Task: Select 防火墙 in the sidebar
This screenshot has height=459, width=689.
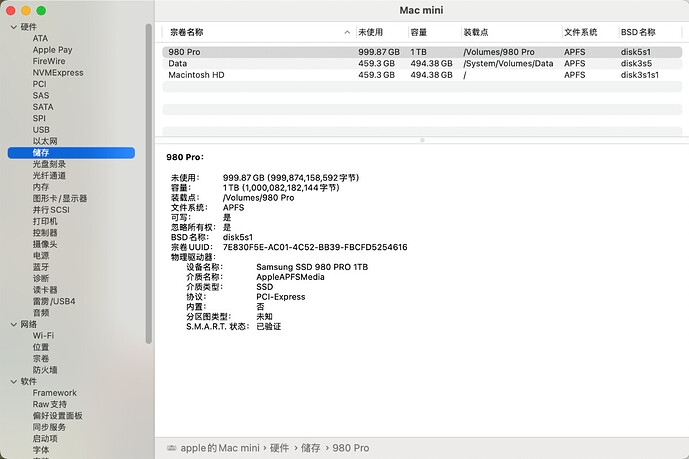Action: coord(46,370)
